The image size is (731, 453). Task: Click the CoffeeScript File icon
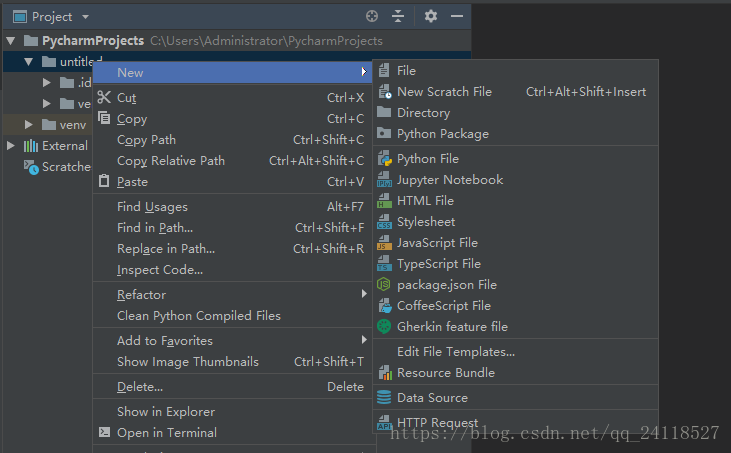tap(385, 305)
